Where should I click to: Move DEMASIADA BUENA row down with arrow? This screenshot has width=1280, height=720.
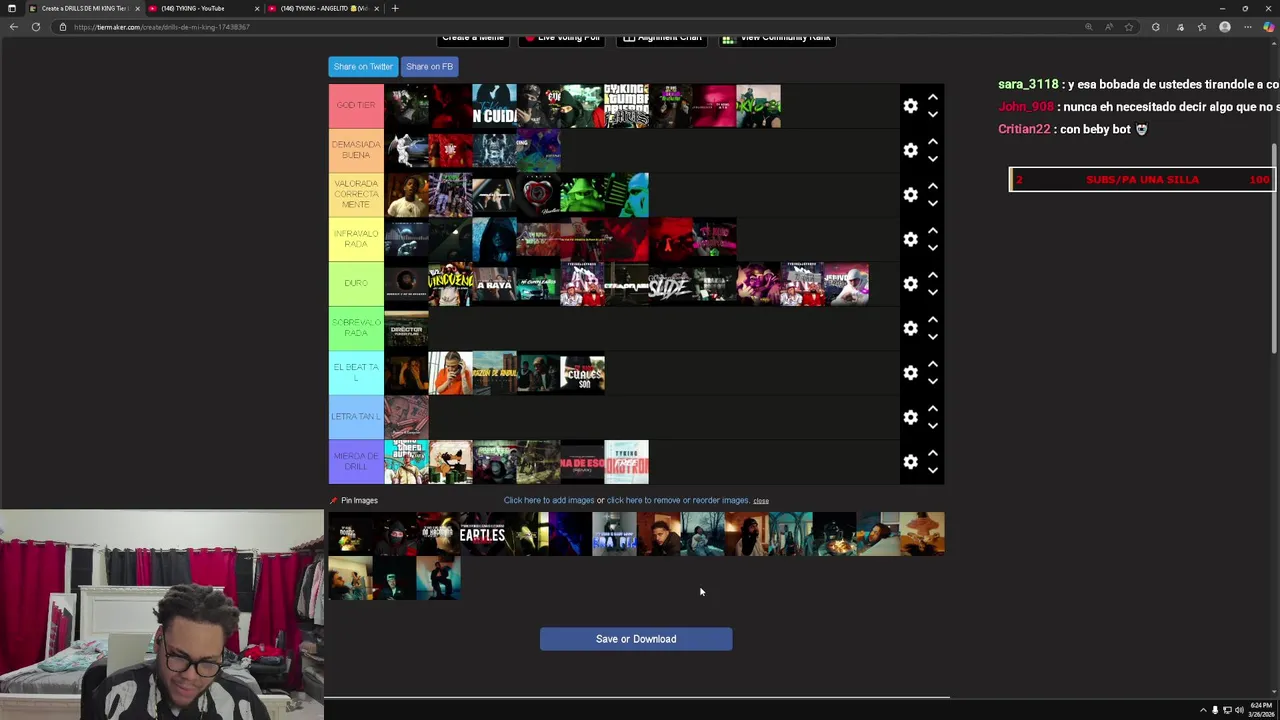point(932,158)
